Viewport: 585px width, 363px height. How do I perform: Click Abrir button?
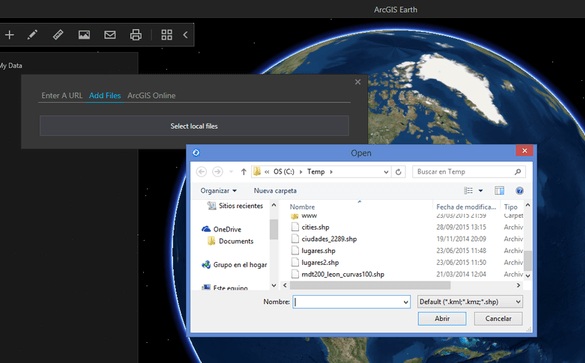[442, 319]
